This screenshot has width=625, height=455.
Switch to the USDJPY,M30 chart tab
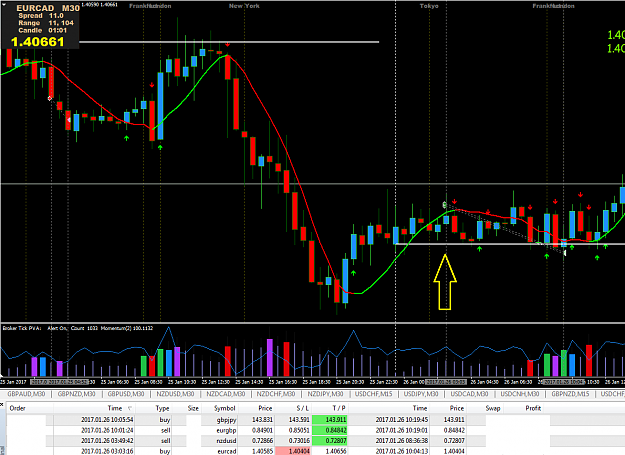[421, 394]
